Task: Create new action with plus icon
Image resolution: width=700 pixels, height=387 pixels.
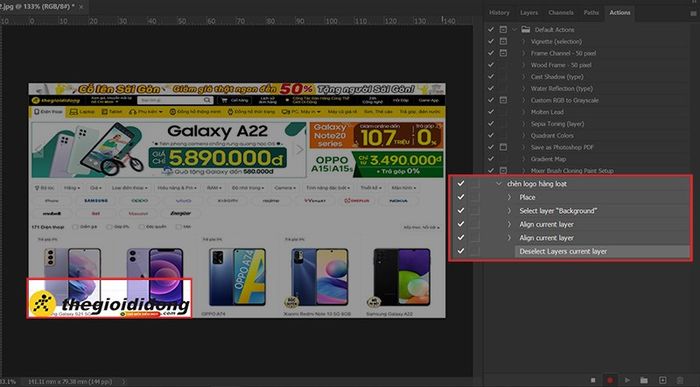Action: tap(662, 380)
